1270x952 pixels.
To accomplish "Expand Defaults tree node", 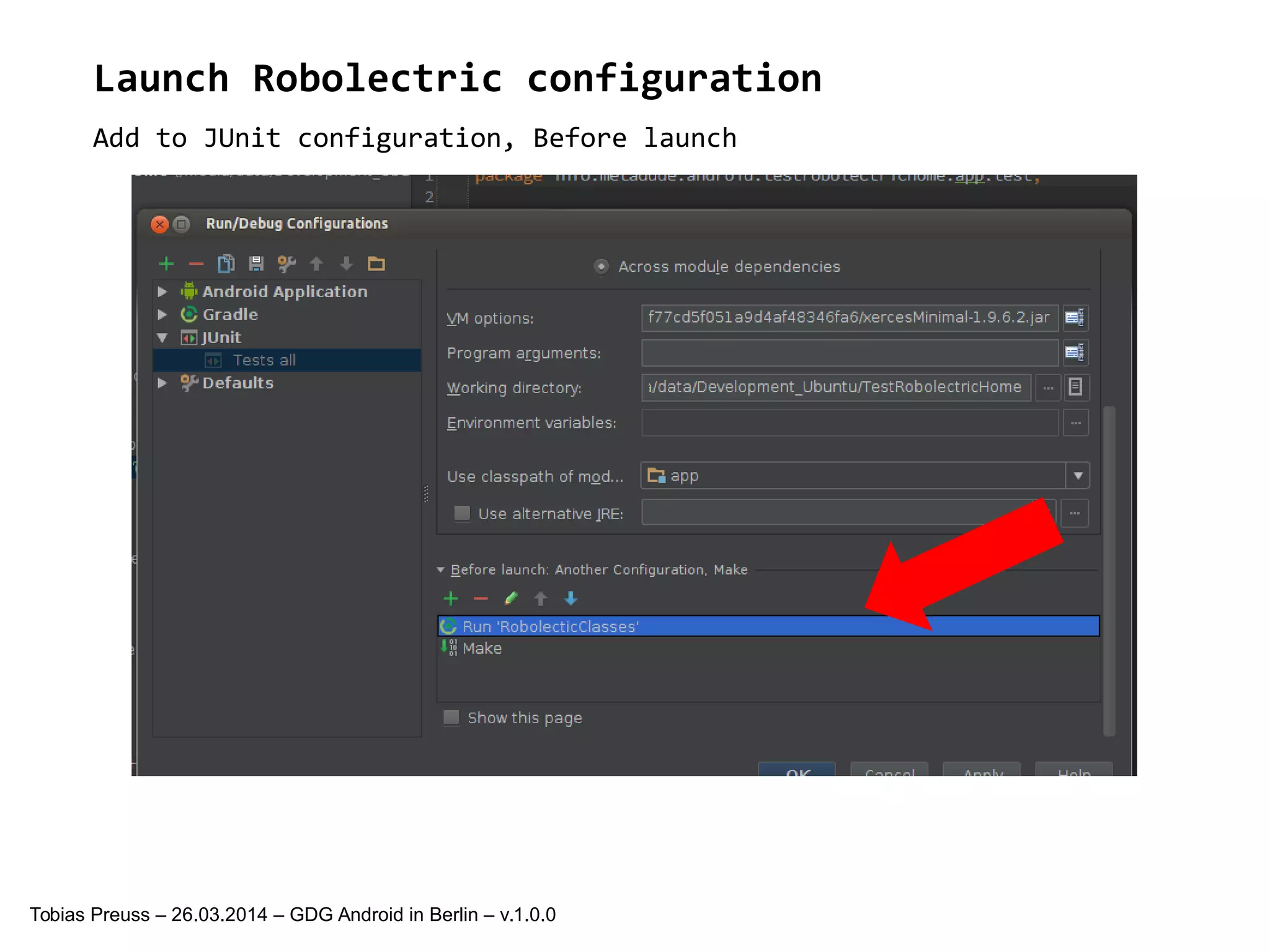I will click(162, 383).
